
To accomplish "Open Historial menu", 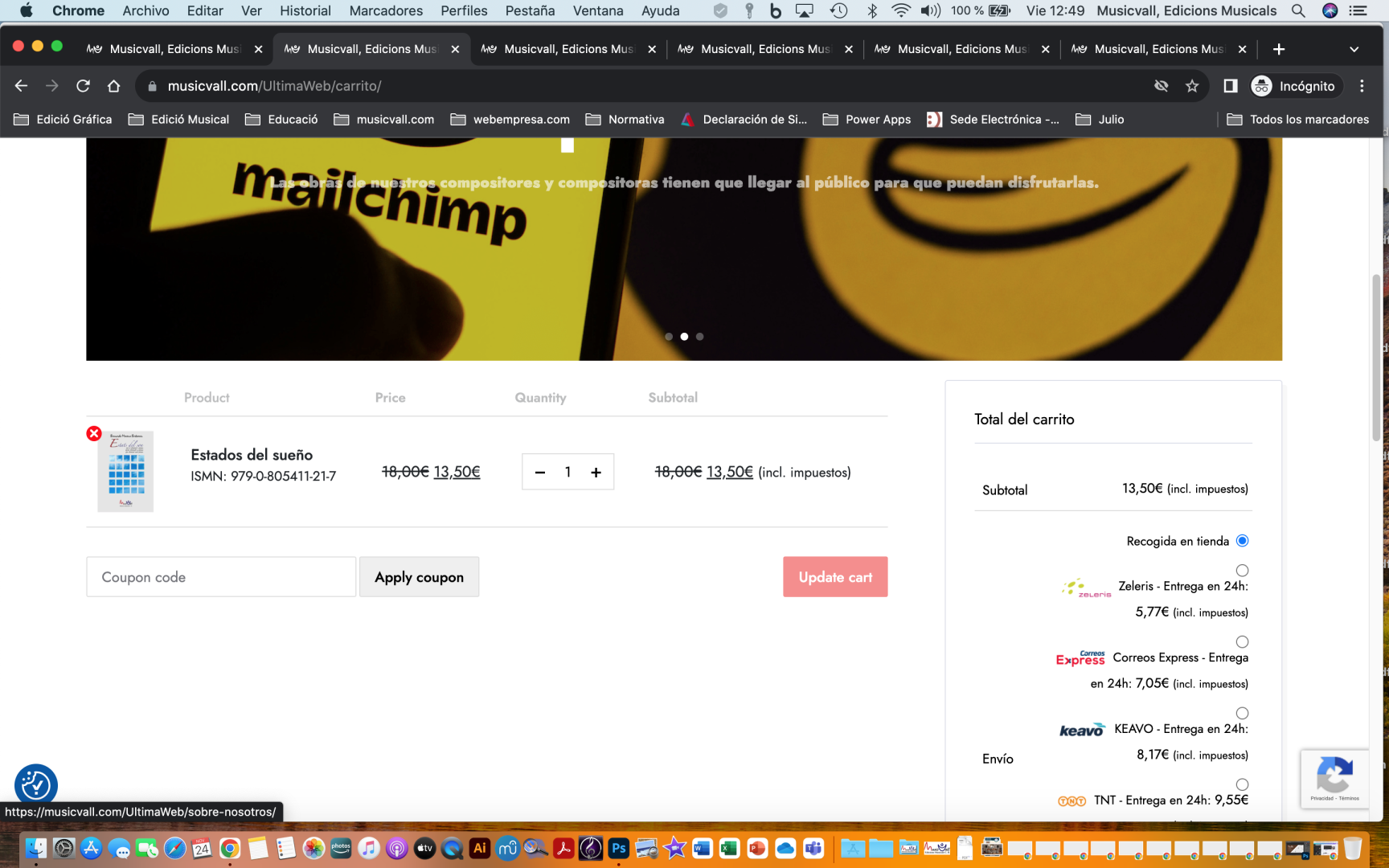I will coord(305,10).
